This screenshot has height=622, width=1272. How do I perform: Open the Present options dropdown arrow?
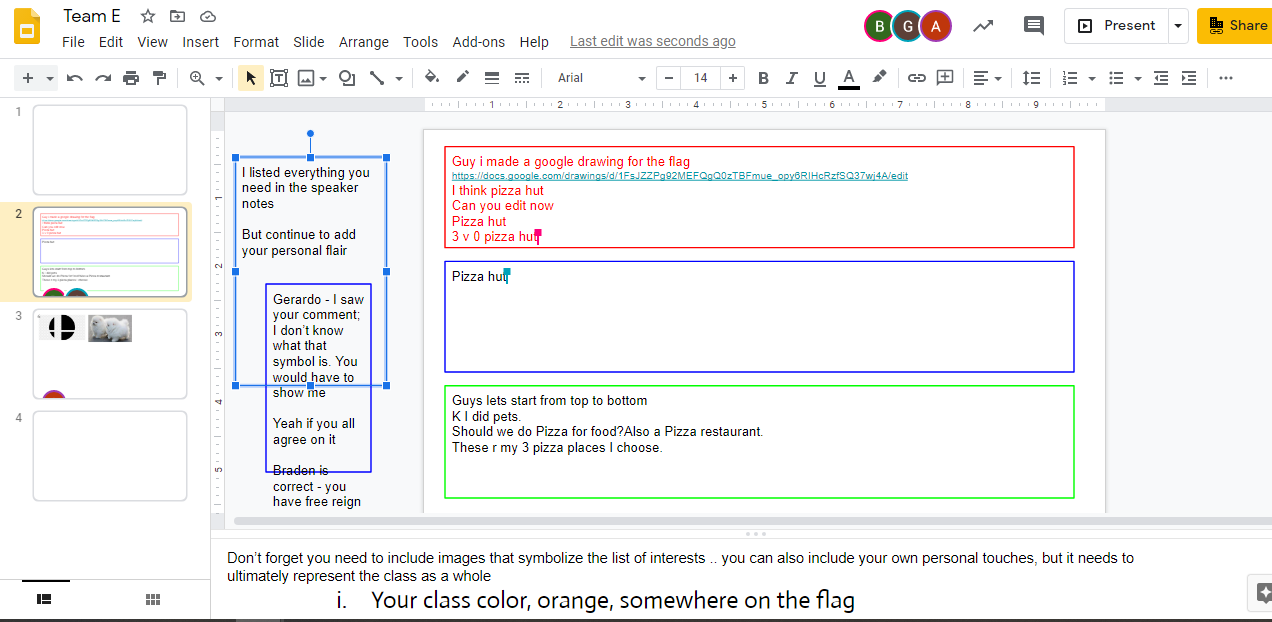tap(1178, 26)
